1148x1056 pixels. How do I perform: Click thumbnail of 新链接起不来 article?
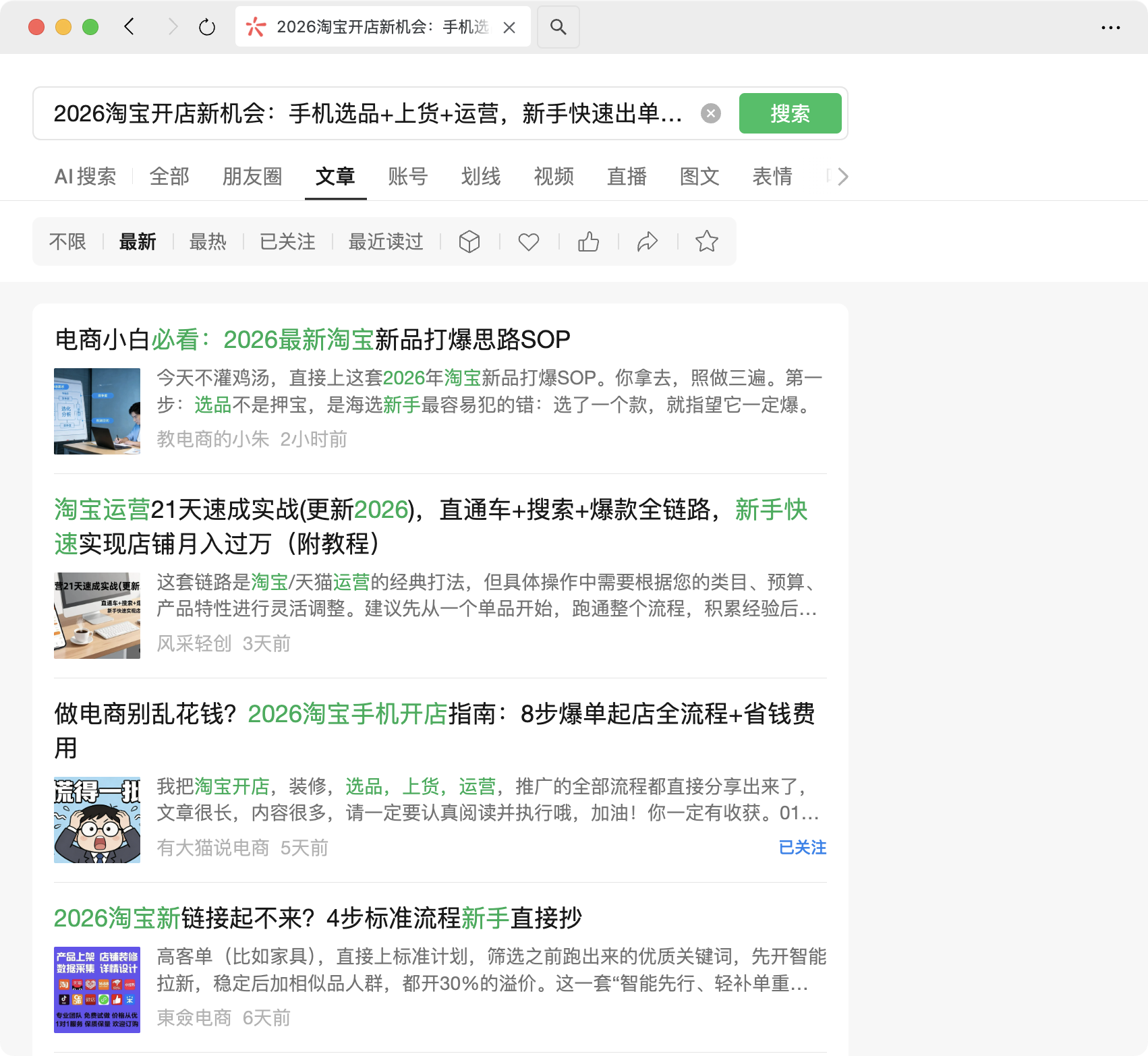(x=97, y=990)
